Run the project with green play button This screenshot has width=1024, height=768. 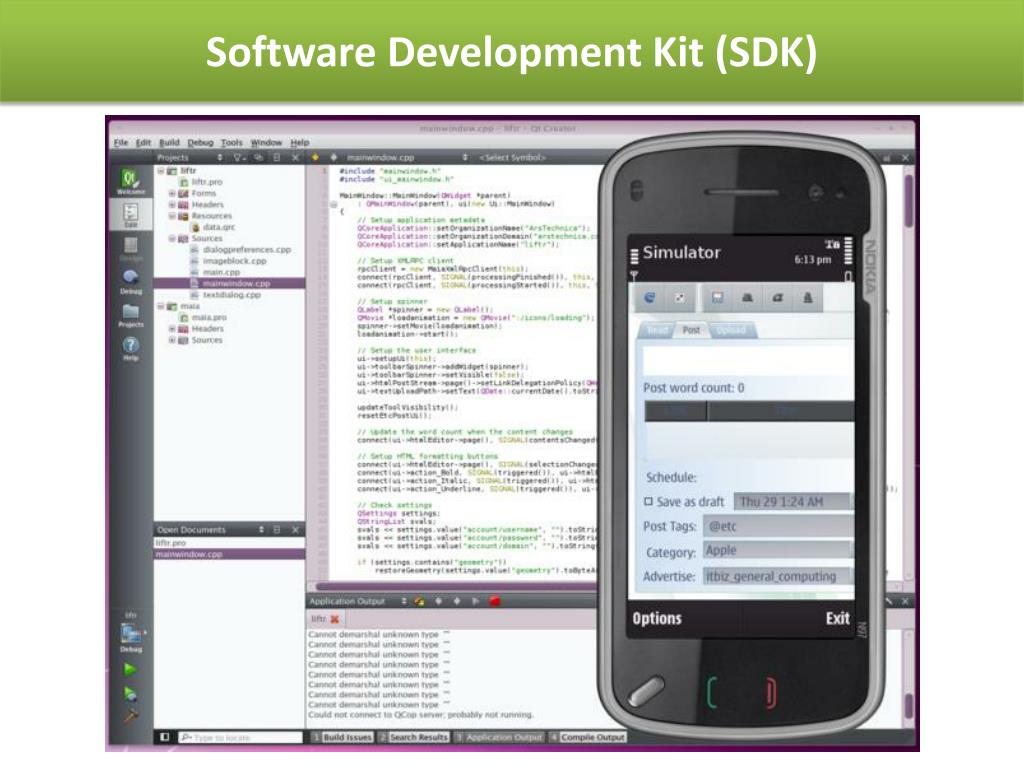[130, 669]
